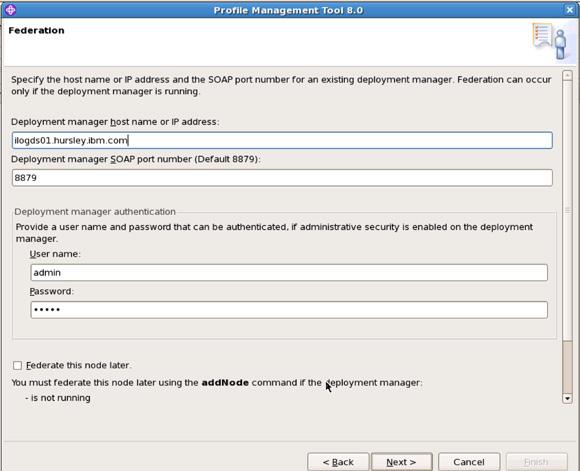
Task: Cancel the profile creation wizard
Action: pos(469,462)
